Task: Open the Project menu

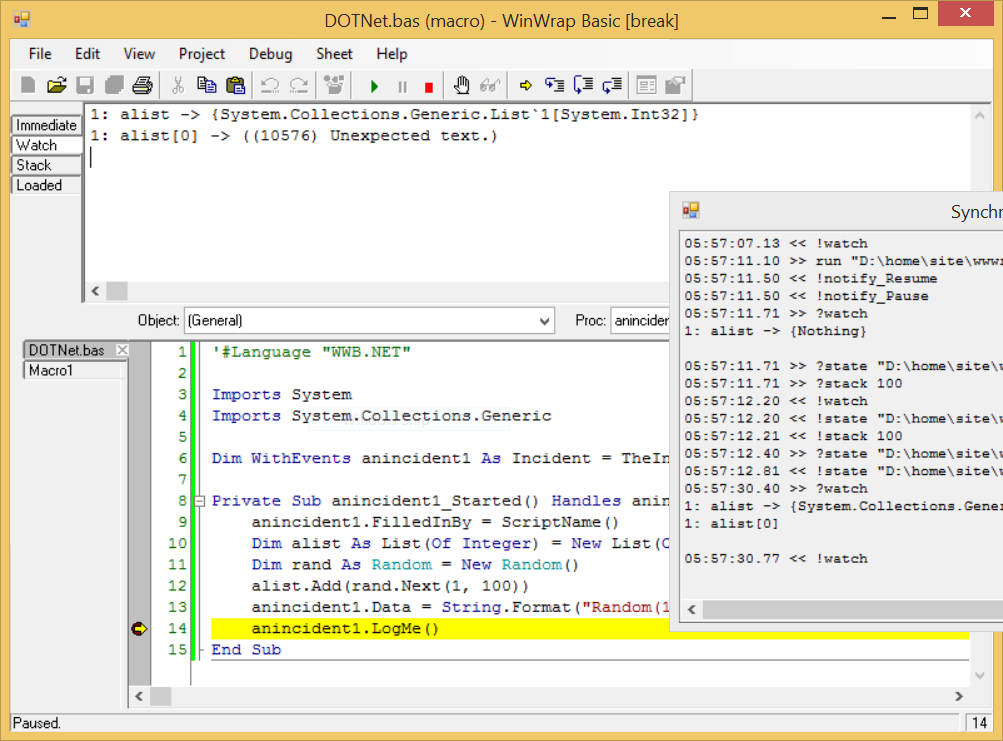Action: click(x=201, y=54)
